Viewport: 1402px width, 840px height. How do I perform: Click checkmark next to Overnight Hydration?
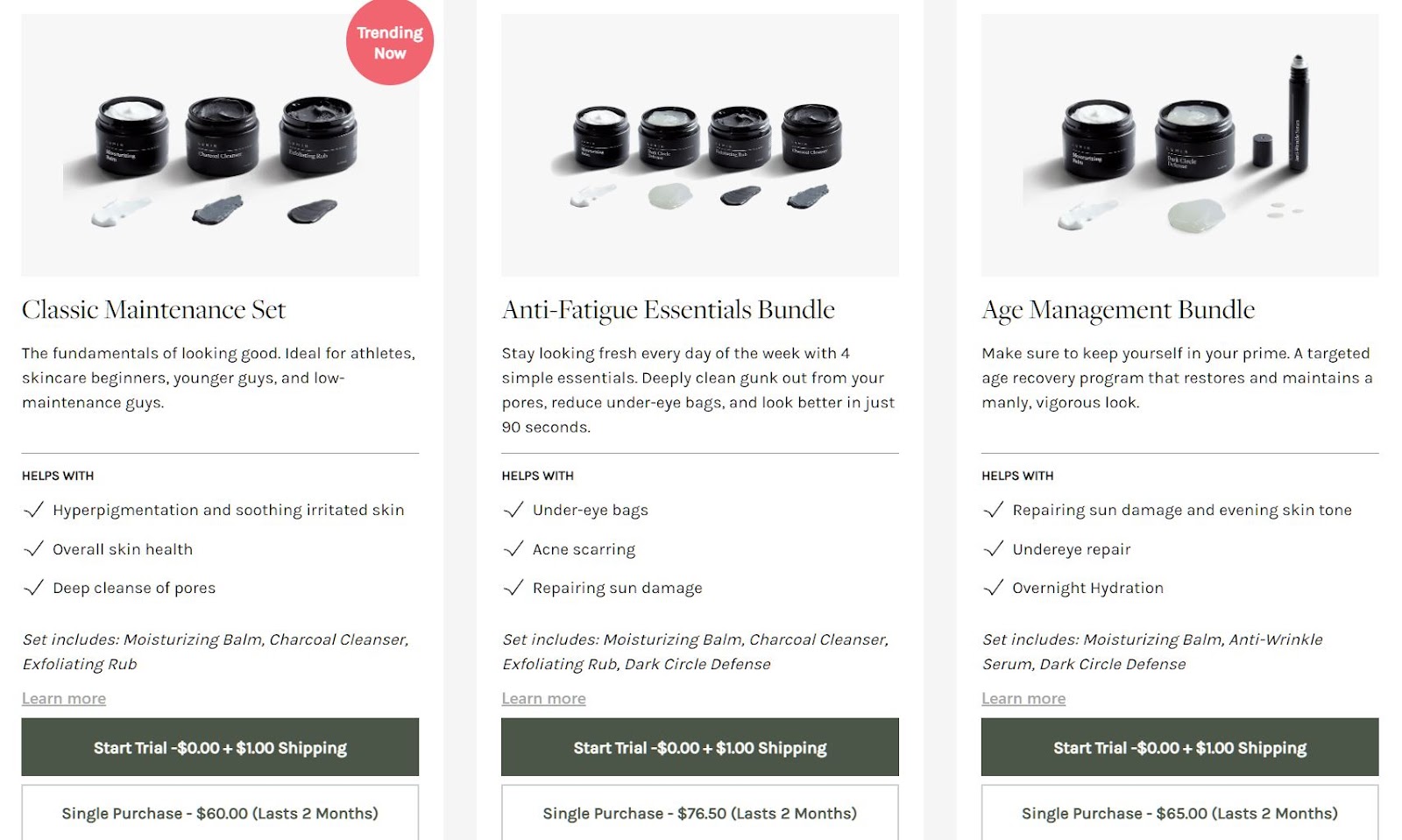pos(994,588)
